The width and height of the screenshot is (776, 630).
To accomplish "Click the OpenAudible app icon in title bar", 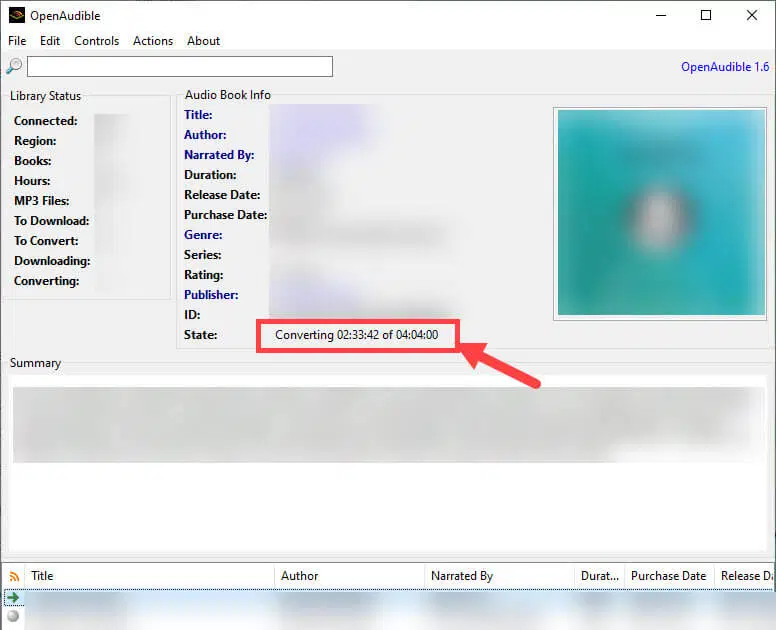I will pyautogui.click(x=16, y=15).
